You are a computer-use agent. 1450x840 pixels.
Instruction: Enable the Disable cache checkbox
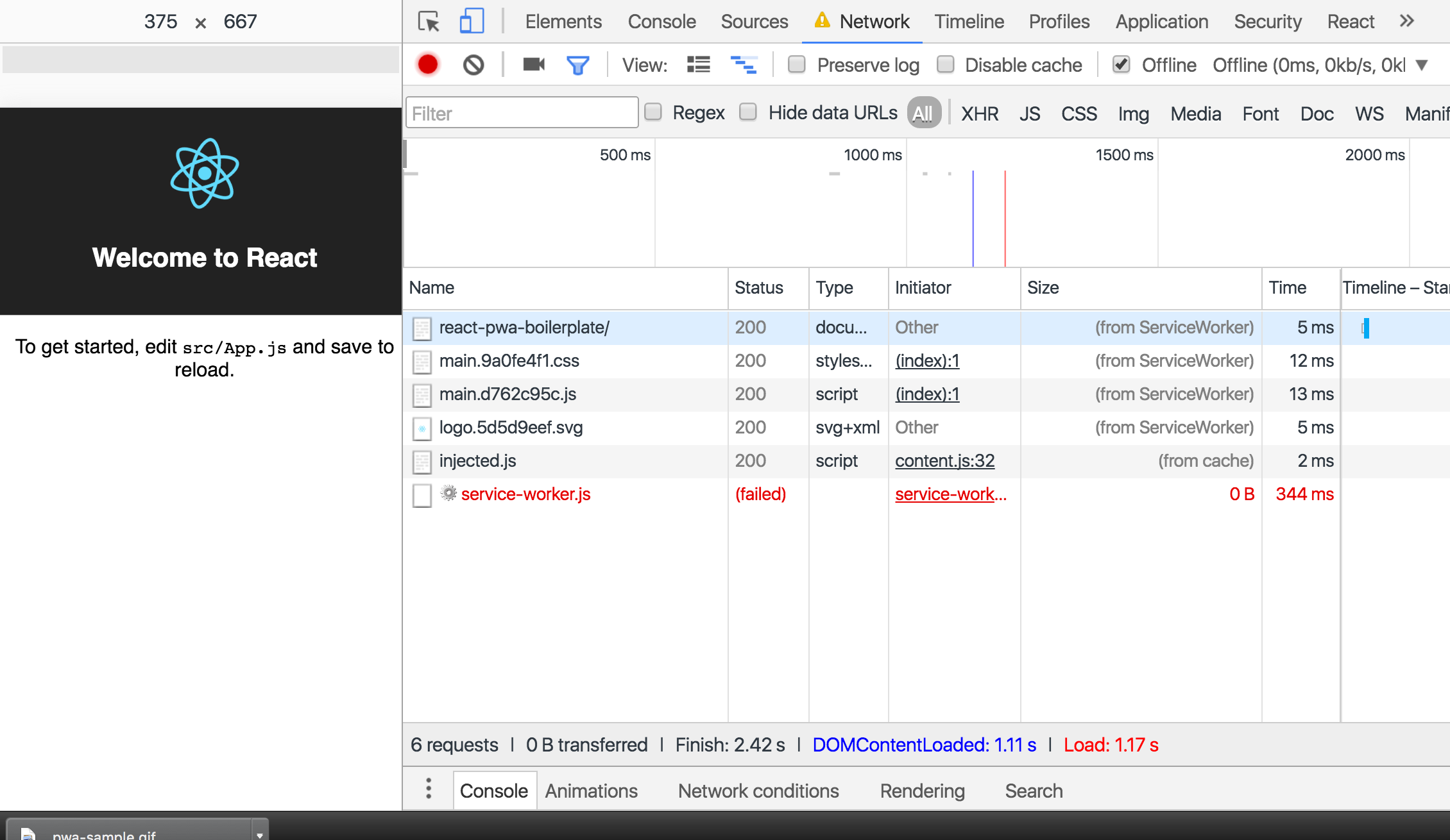coord(945,64)
